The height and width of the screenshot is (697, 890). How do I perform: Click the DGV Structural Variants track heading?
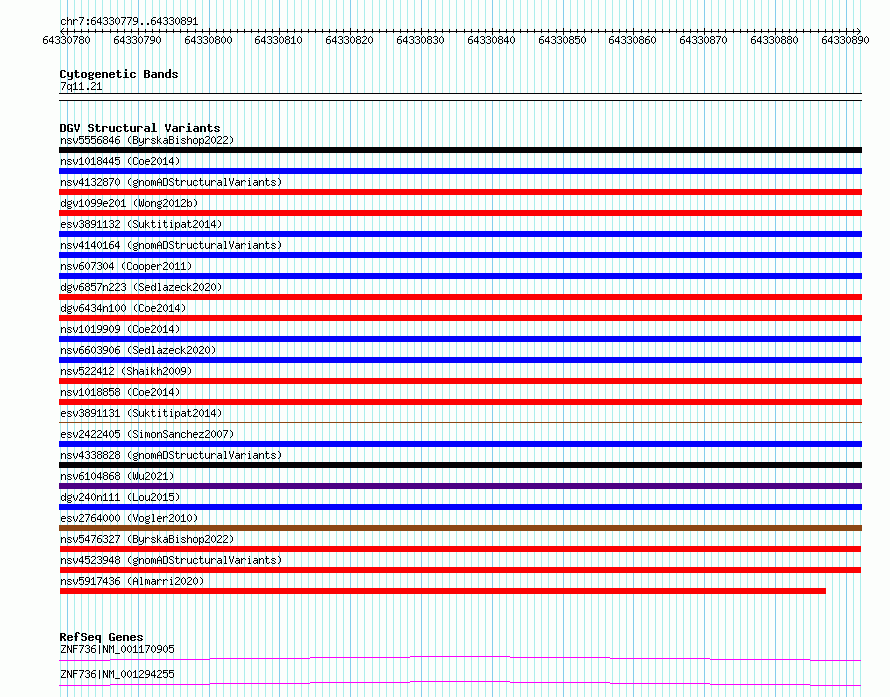(140, 128)
